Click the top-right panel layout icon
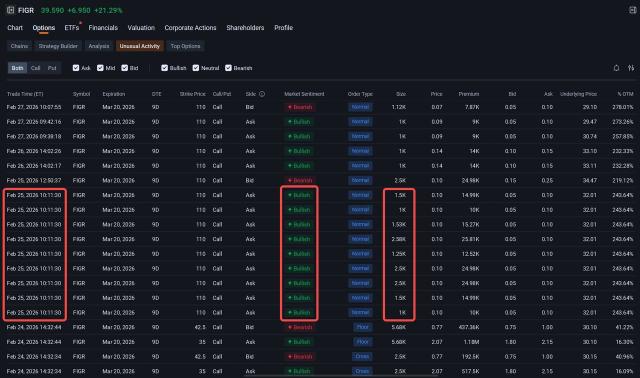Image resolution: width=640 pixels, height=378 pixels. click(632, 10)
